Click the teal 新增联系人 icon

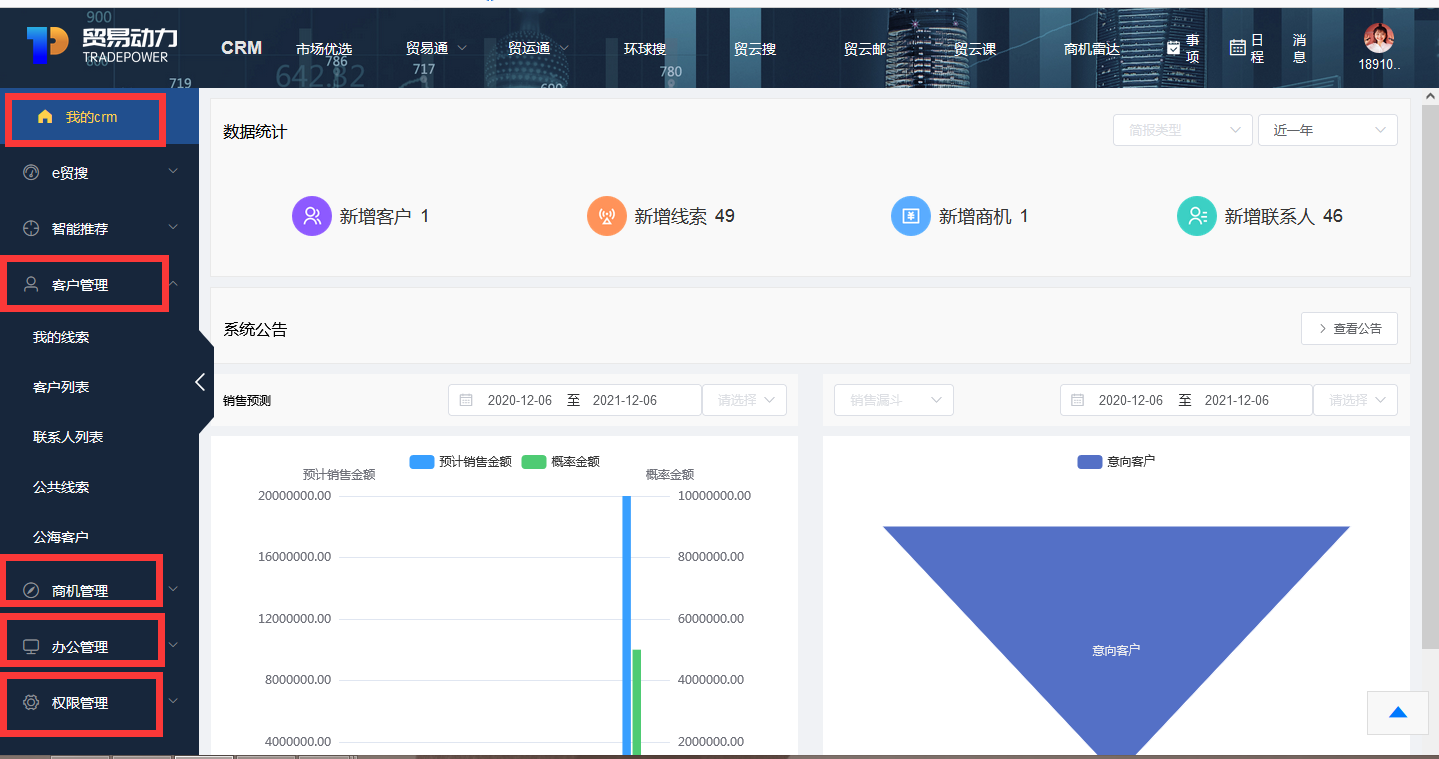1196,216
